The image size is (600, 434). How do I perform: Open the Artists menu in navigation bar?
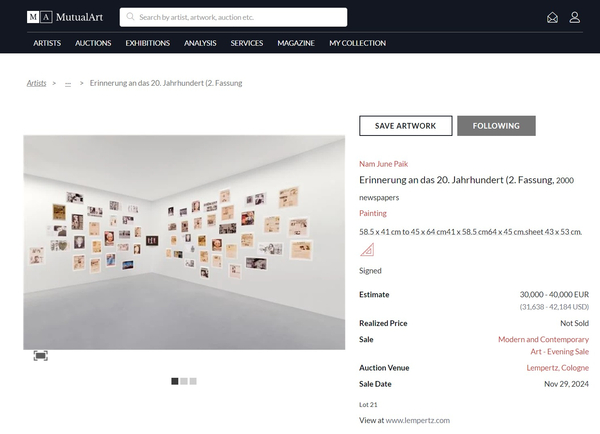pyautogui.click(x=47, y=43)
